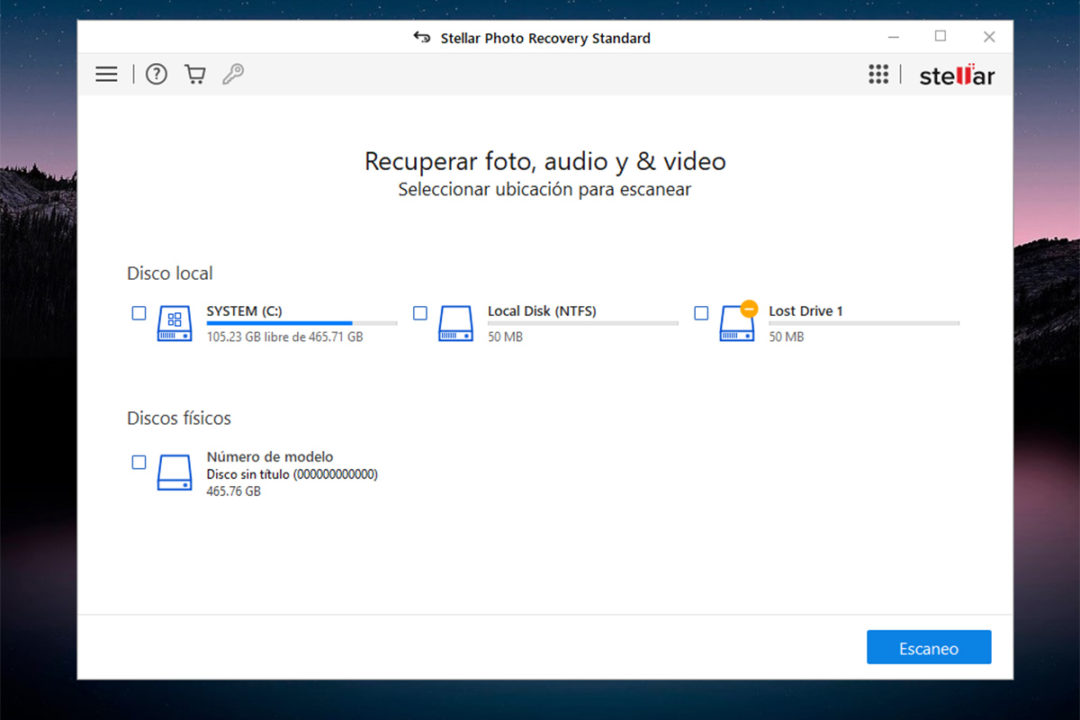
Task: Select the SYSTEM (C:) drive checkbox
Action: pyautogui.click(x=138, y=312)
